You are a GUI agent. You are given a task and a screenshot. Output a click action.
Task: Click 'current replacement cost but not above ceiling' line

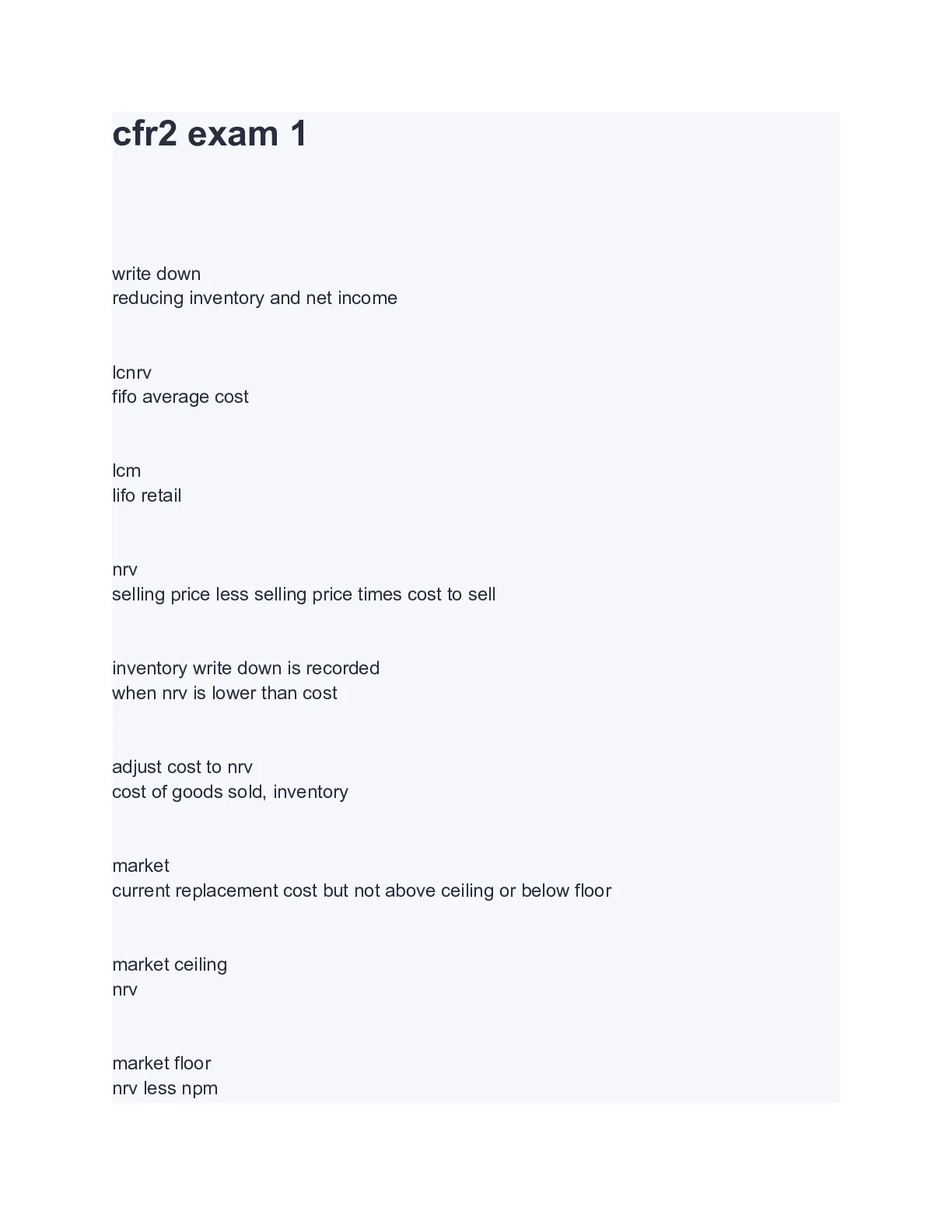pyautogui.click(x=362, y=891)
